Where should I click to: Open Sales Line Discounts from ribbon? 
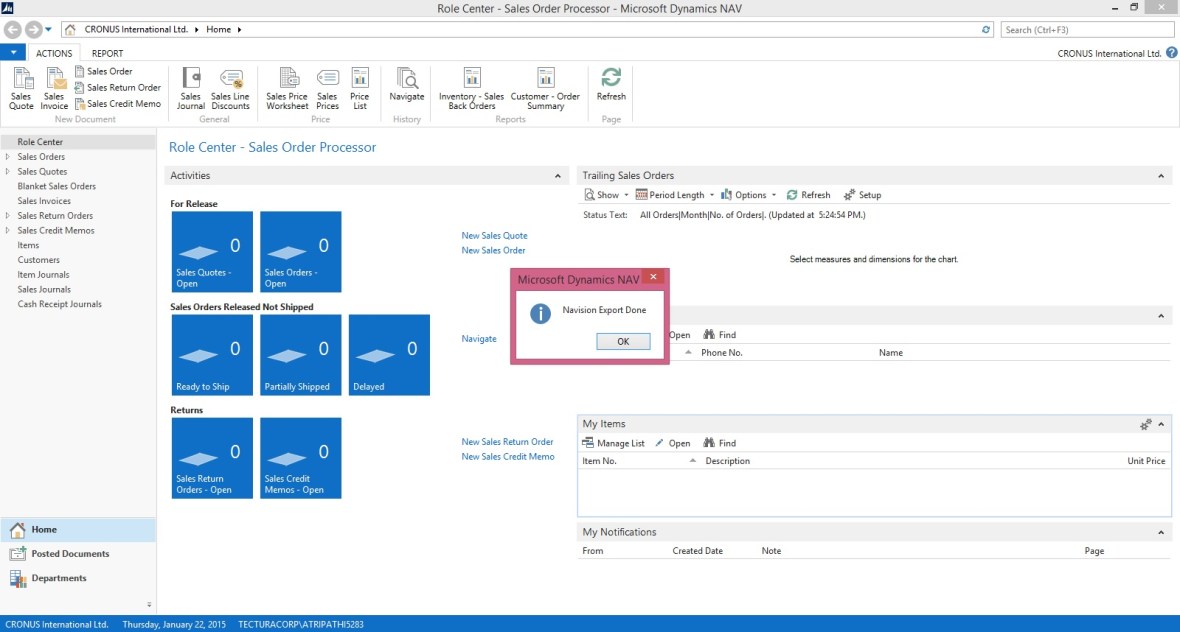tap(230, 88)
